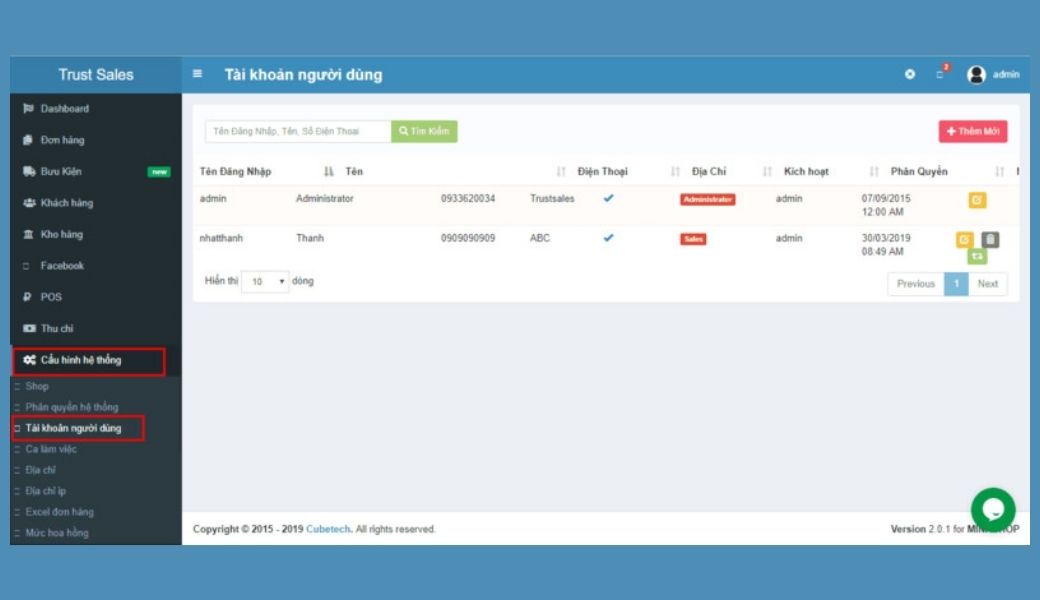The image size is (1040, 600).
Task: Open the green chat bubble widget
Action: [x=993, y=509]
